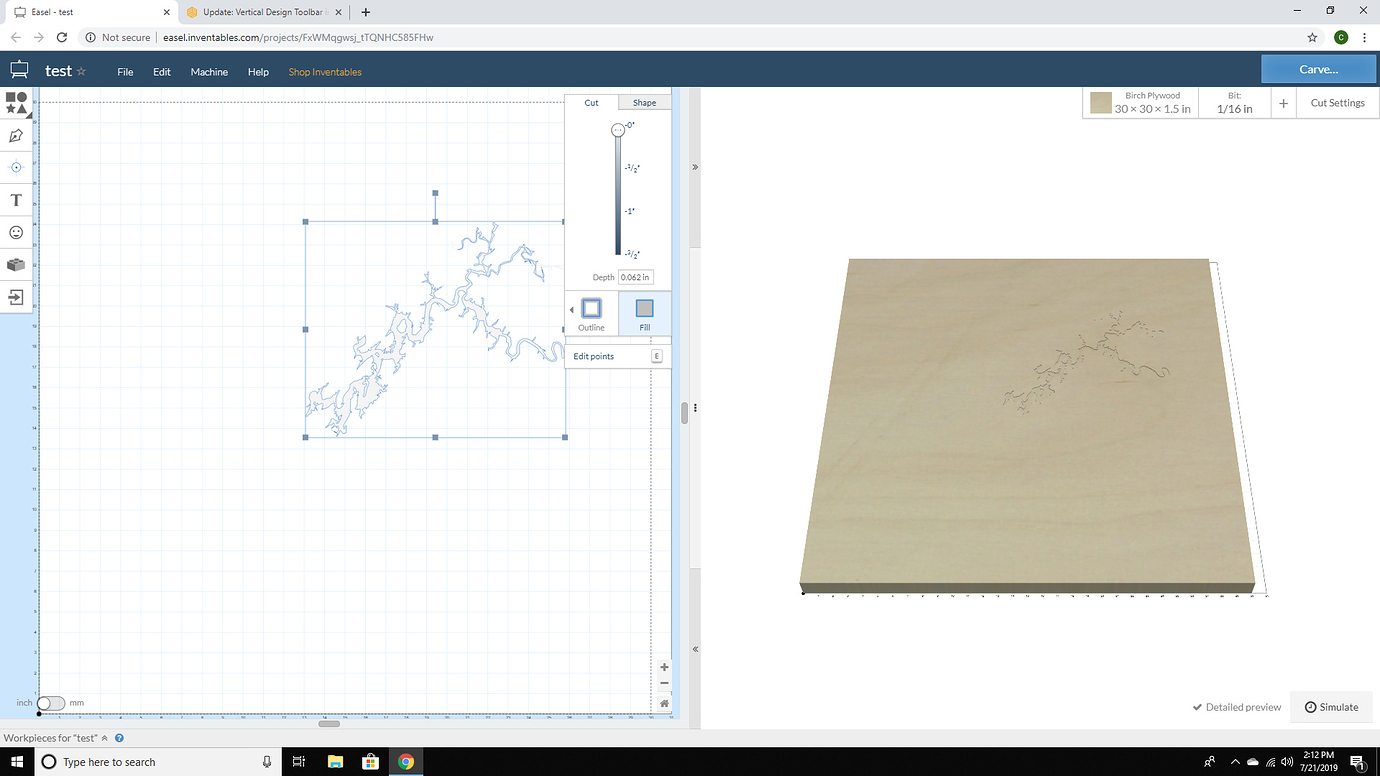Toggle Detailed preview option
The height and width of the screenshot is (776, 1380).
pyautogui.click(x=1236, y=707)
